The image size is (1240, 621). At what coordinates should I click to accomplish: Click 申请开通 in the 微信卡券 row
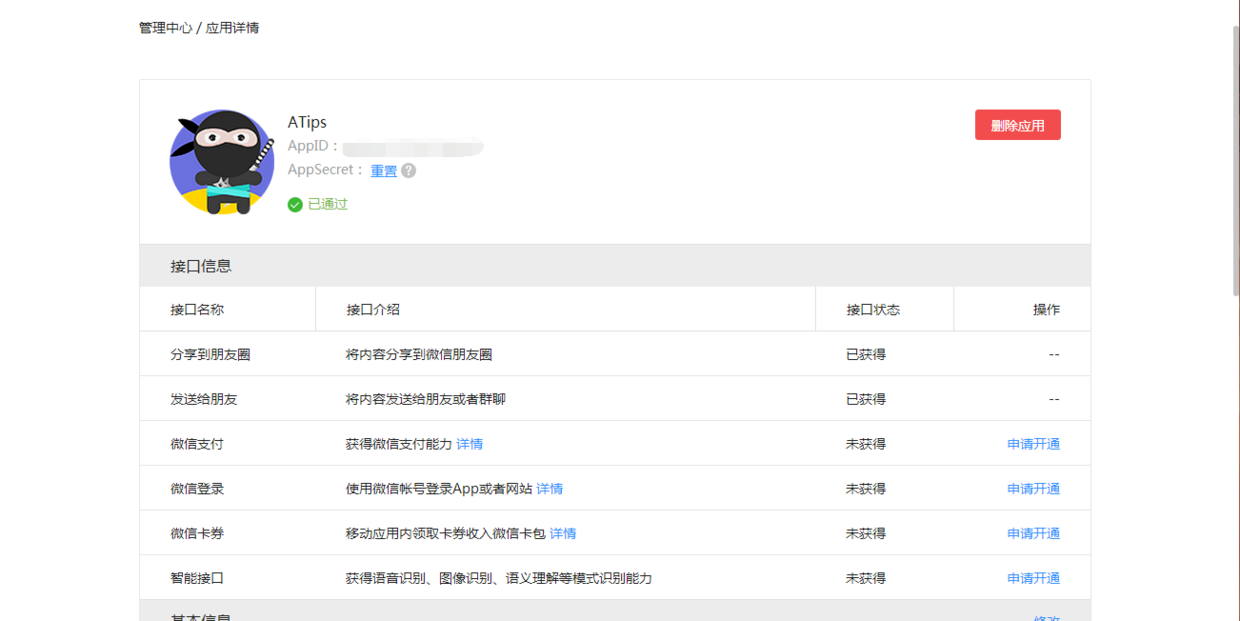(x=1034, y=534)
